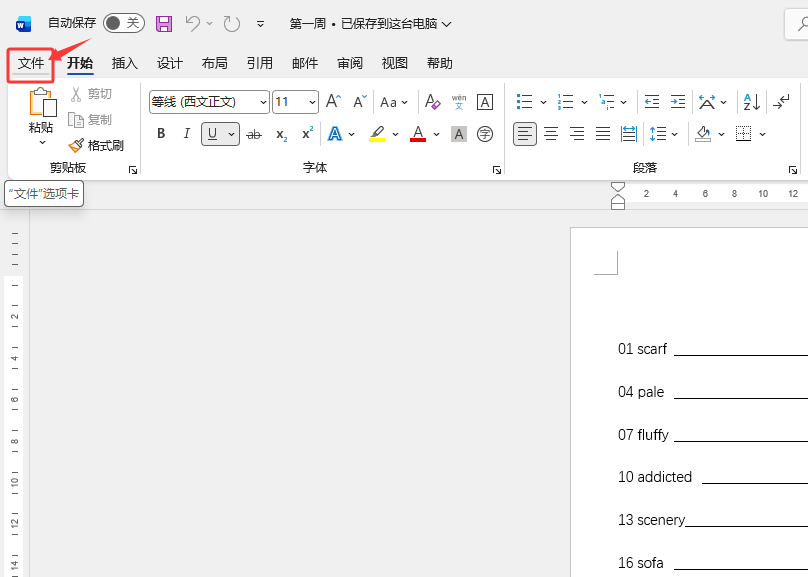Open the 文件 tab
Viewport: 808px width, 577px height.
pos(31,64)
